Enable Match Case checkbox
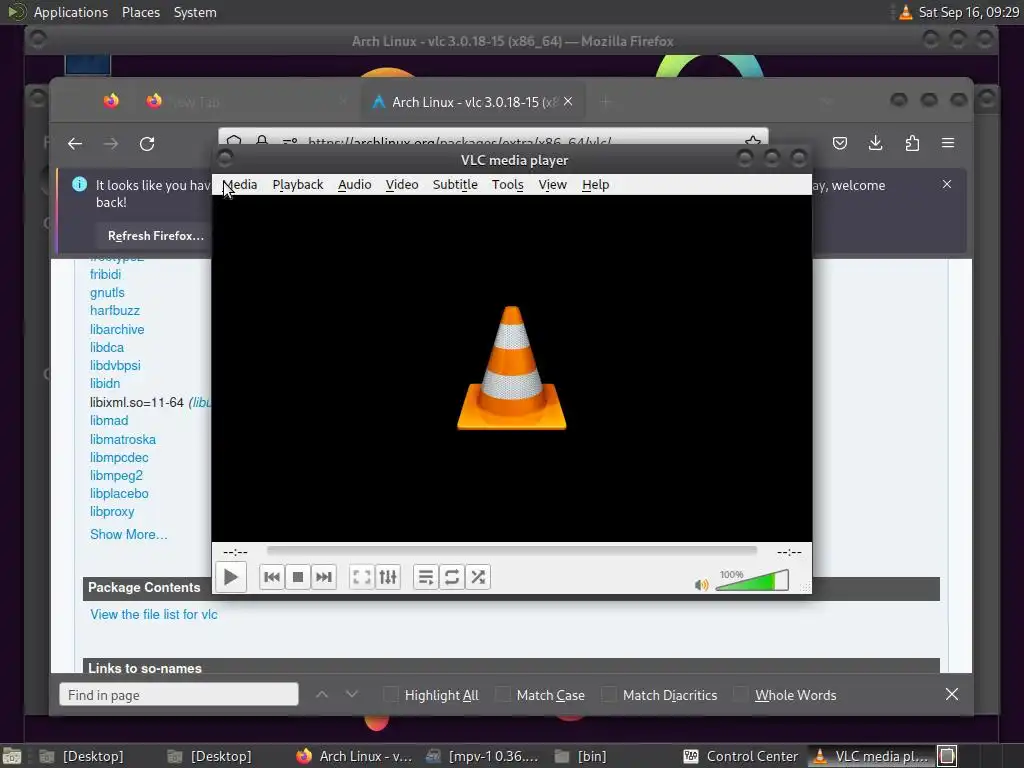 click(x=503, y=694)
